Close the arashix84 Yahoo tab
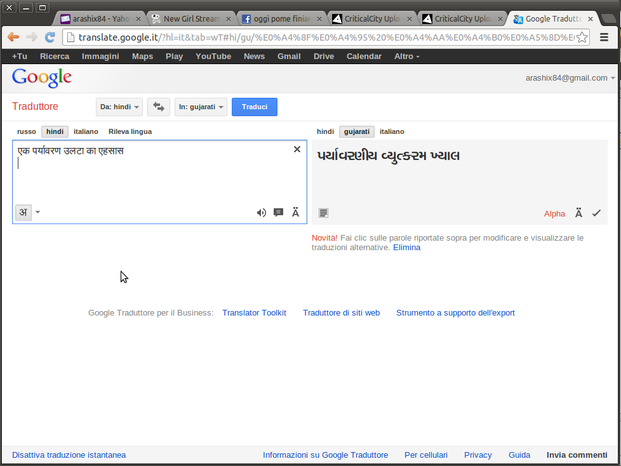Image resolution: width=621 pixels, height=466 pixels. pos(138,19)
